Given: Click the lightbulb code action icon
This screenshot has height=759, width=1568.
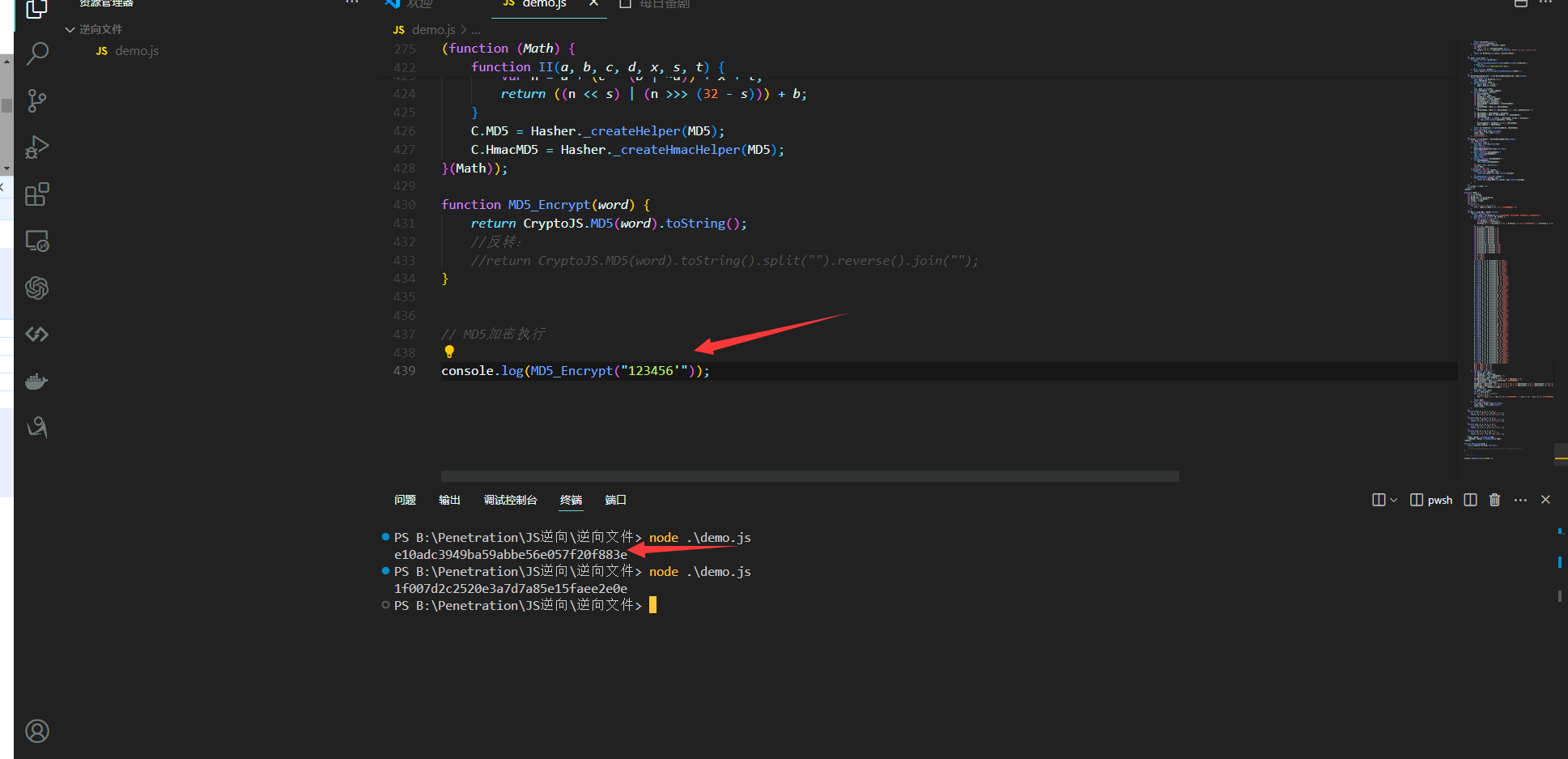Looking at the screenshot, I should tap(449, 352).
